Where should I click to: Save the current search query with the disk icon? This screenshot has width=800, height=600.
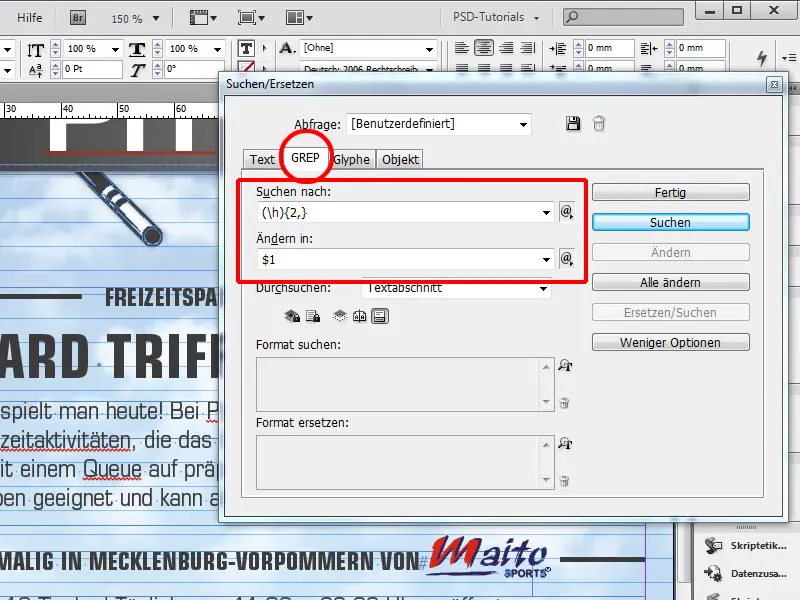[573, 123]
